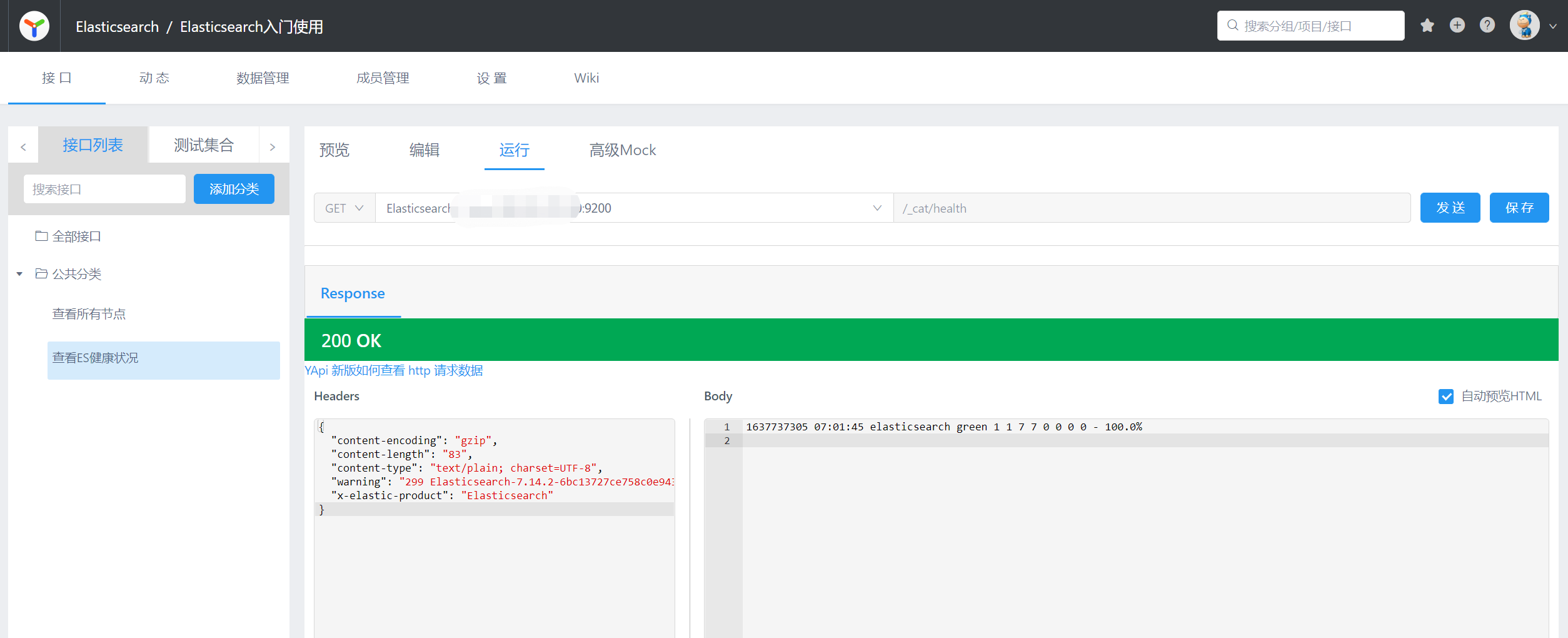1568x638 pixels.
Task: Send the request with 发送 button
Action: coord(1450,208)
